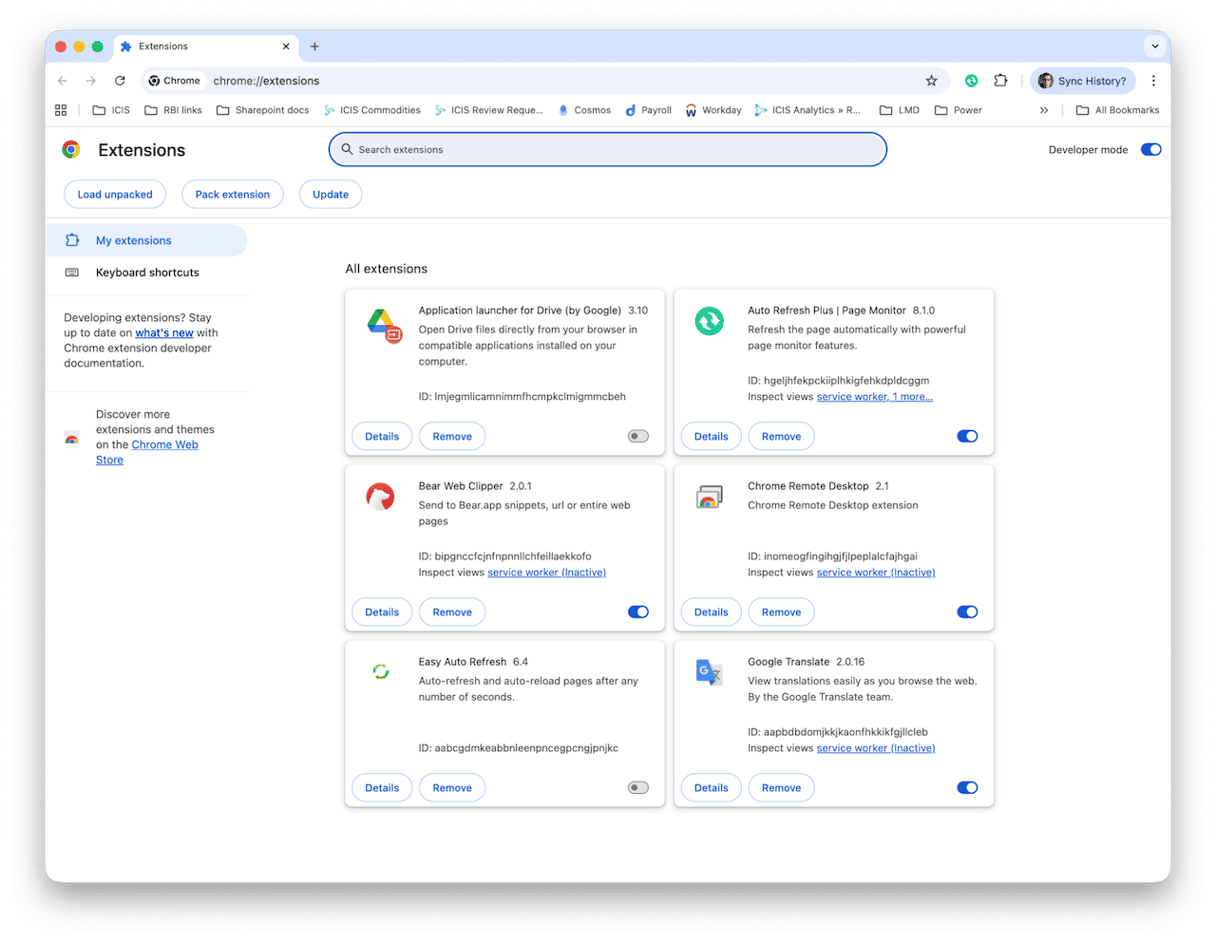Select Keyboard shortcuts in the sidebar
The width and height of the screenshot is (1216, 942).
(x=147, y=272)
